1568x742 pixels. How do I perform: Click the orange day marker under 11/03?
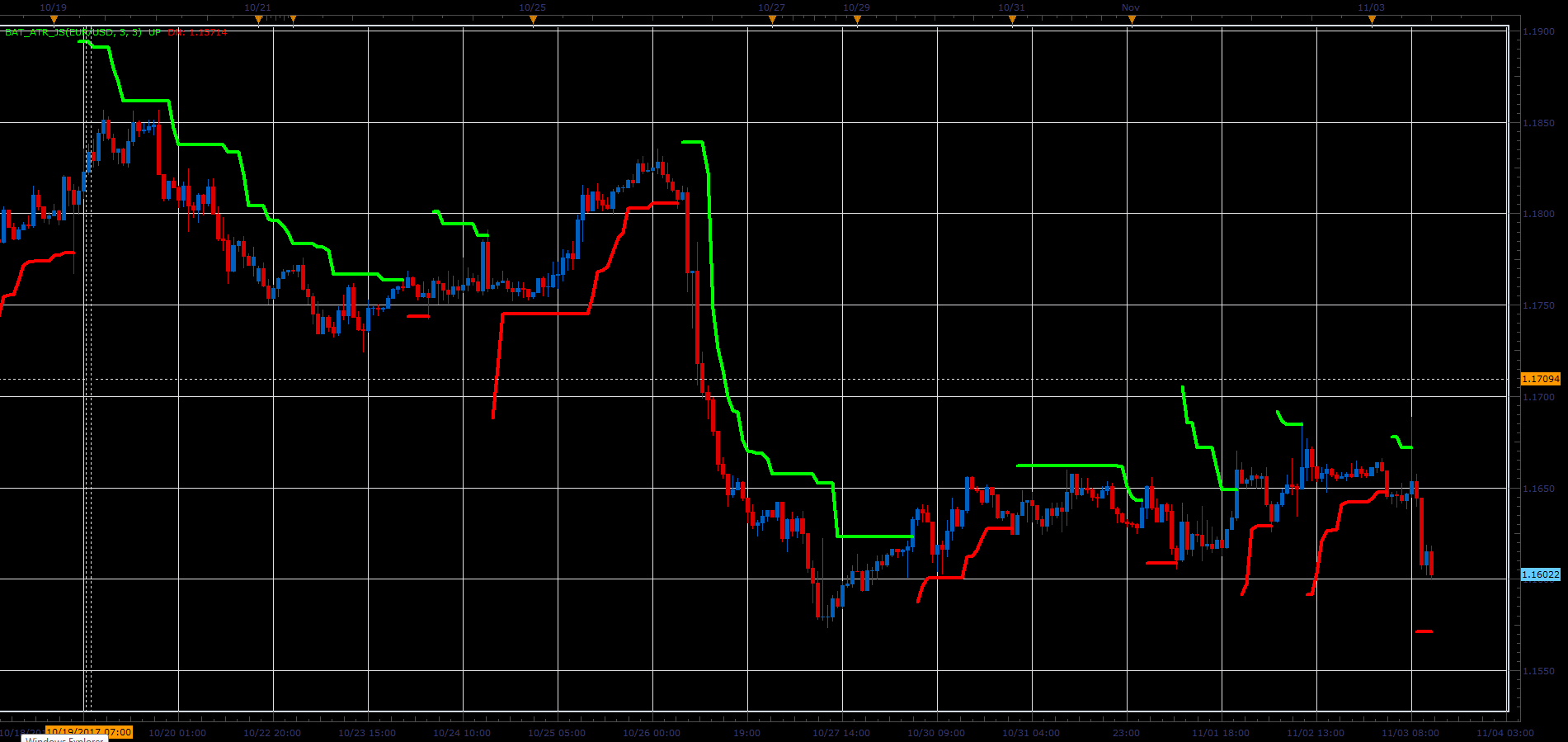[1372, 19]
